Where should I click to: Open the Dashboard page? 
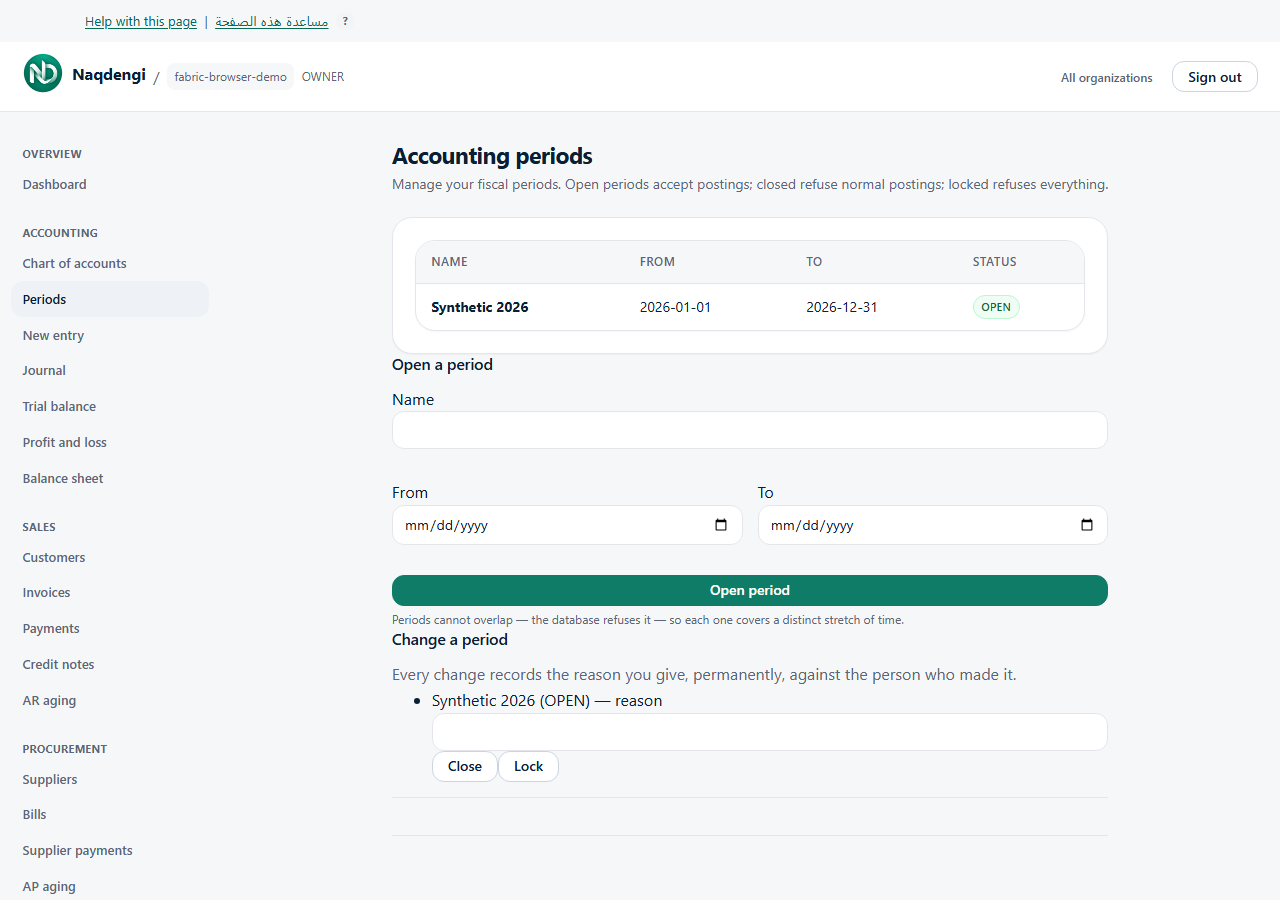point(55,184)
